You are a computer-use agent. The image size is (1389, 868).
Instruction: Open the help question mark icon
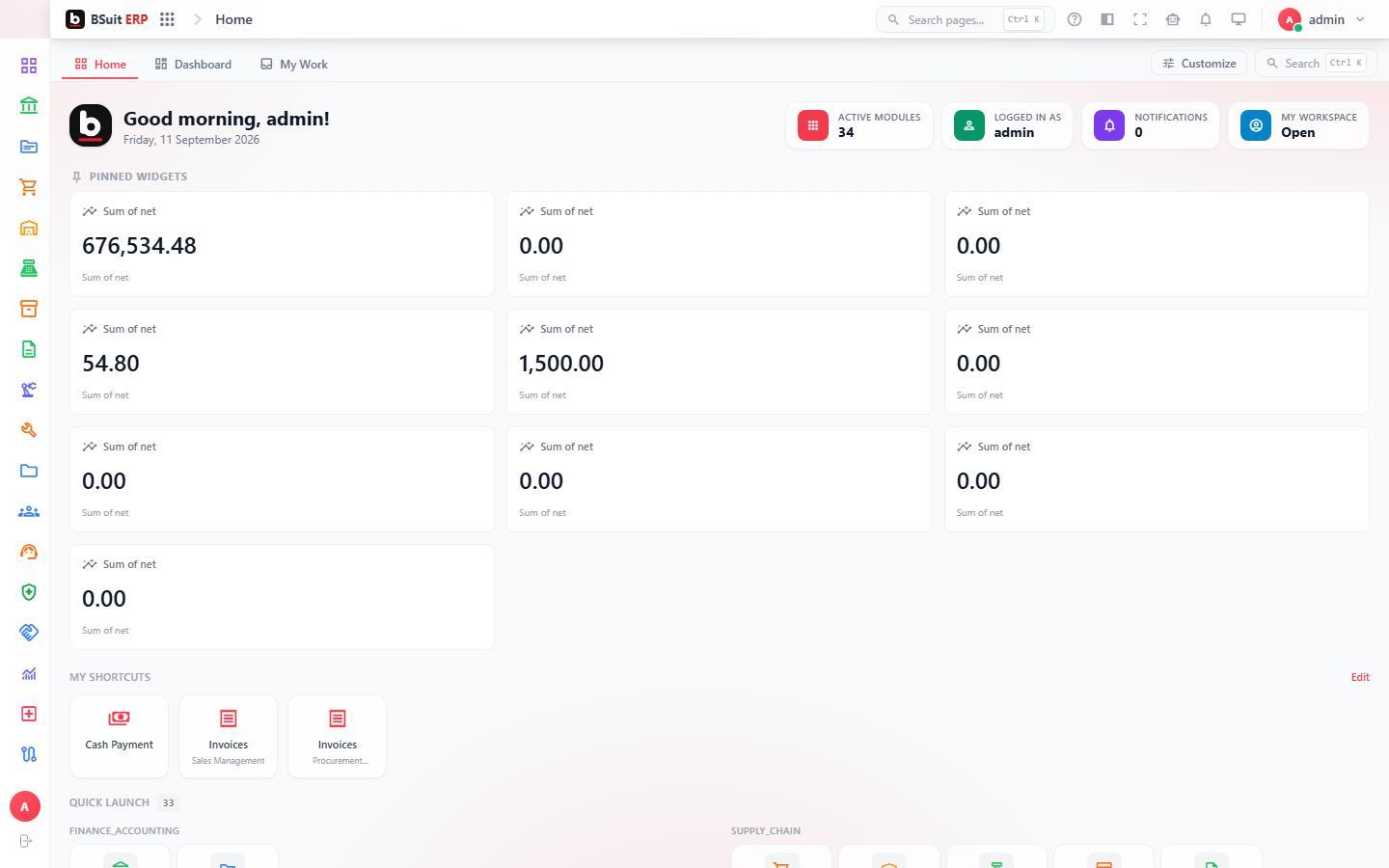tap(1075, 19)
